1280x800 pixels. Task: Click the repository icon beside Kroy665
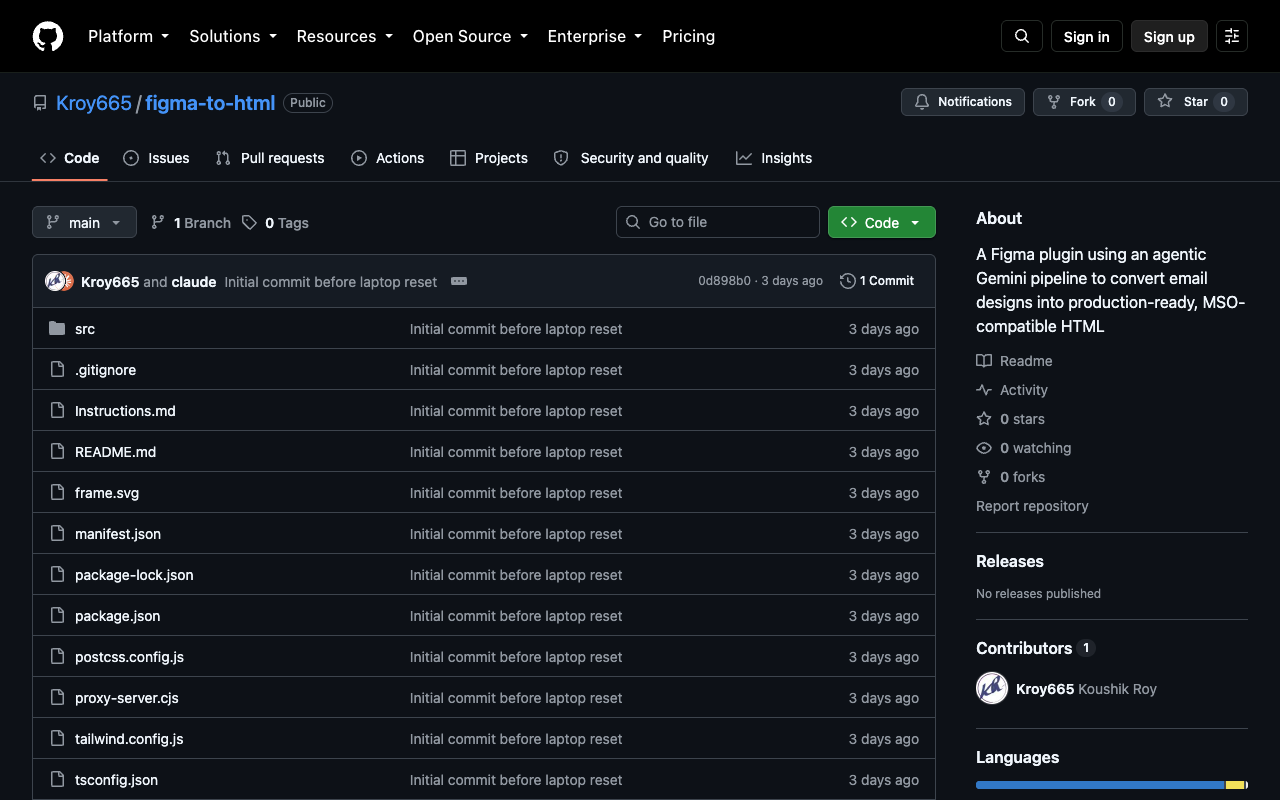click(40, 103)
